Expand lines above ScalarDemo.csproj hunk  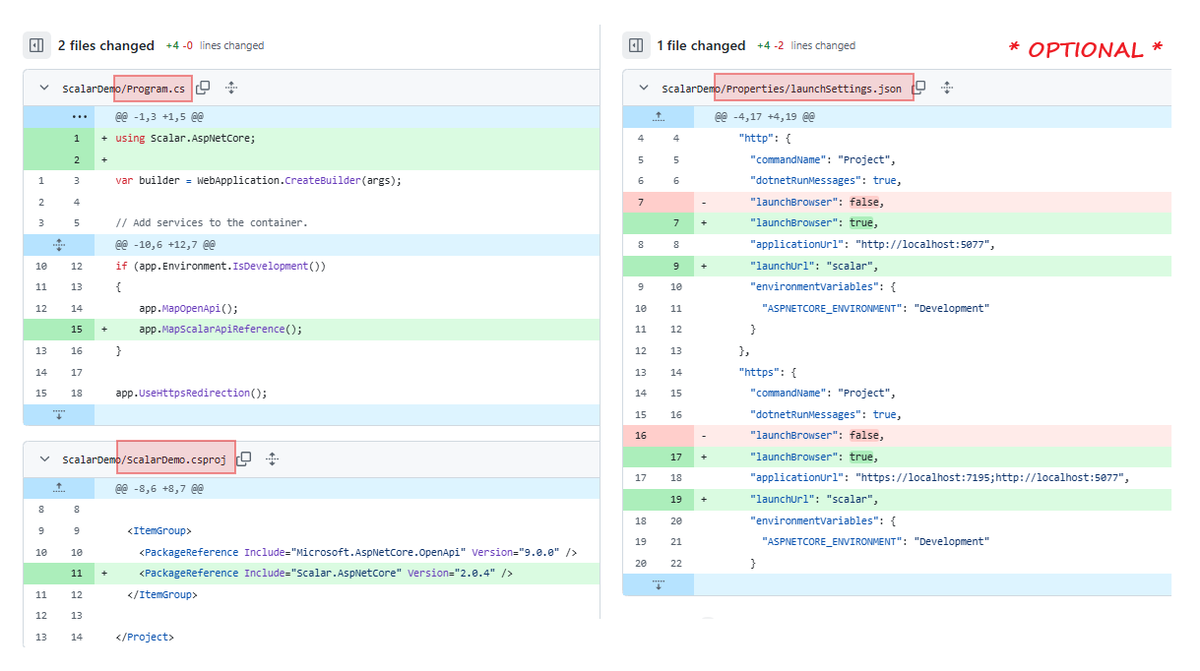pyautogui.click(x=59, y=488)
